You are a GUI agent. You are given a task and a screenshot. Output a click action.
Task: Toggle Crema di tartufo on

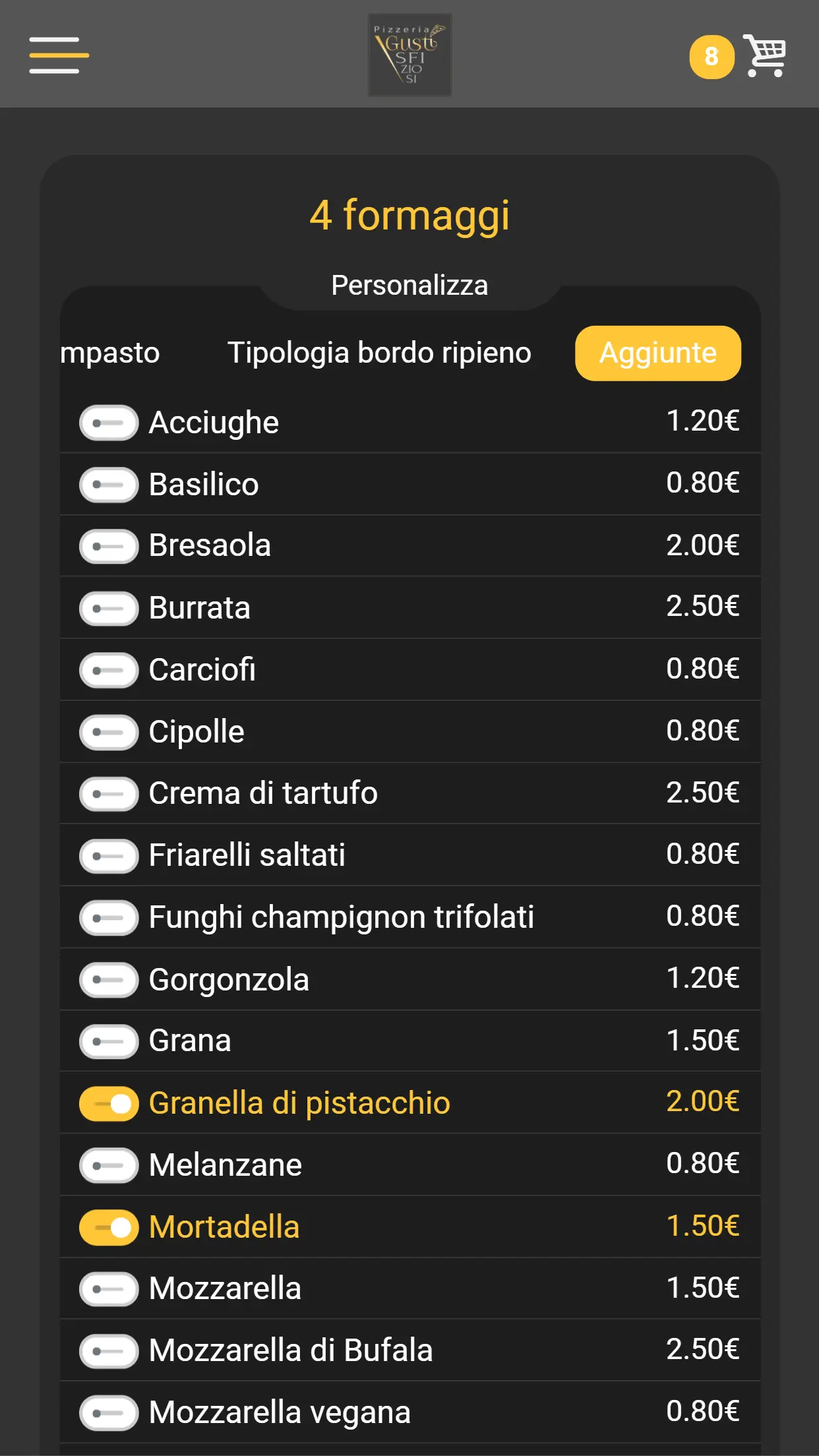tap(109, 794)
